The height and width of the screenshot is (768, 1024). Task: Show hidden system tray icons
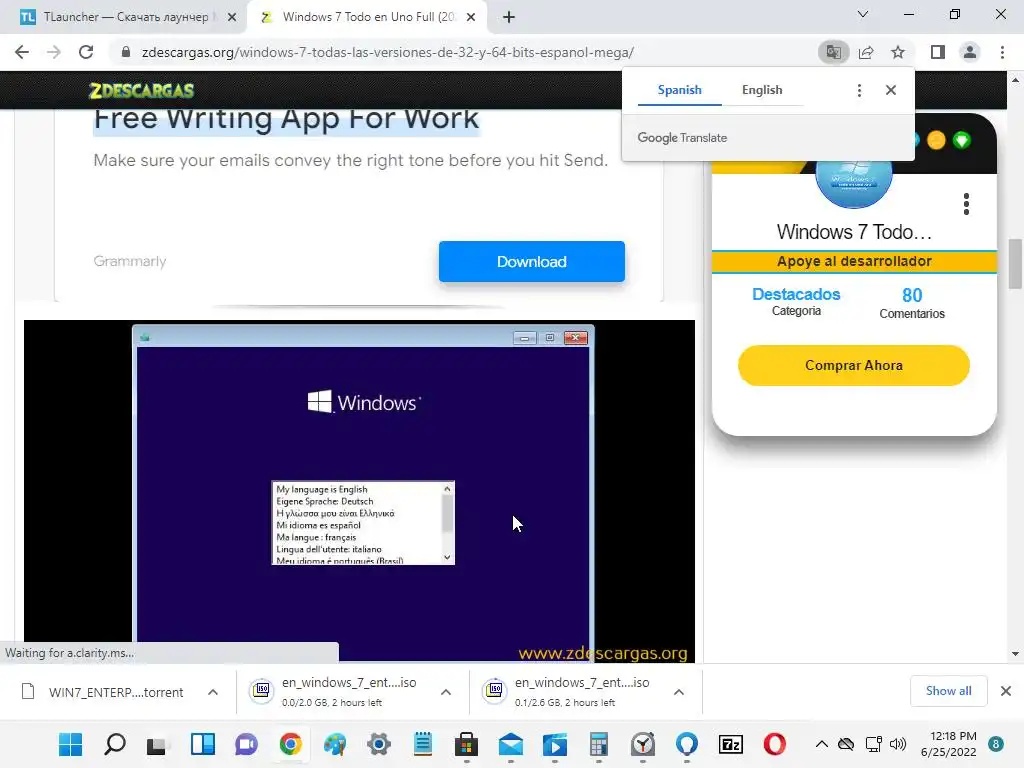[x=822, y=744]
